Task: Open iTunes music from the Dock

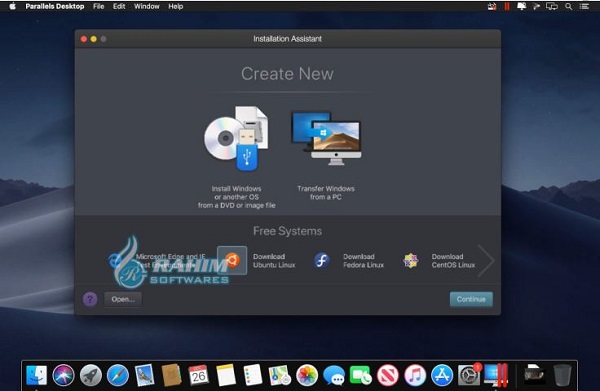Action: point(415,375)
